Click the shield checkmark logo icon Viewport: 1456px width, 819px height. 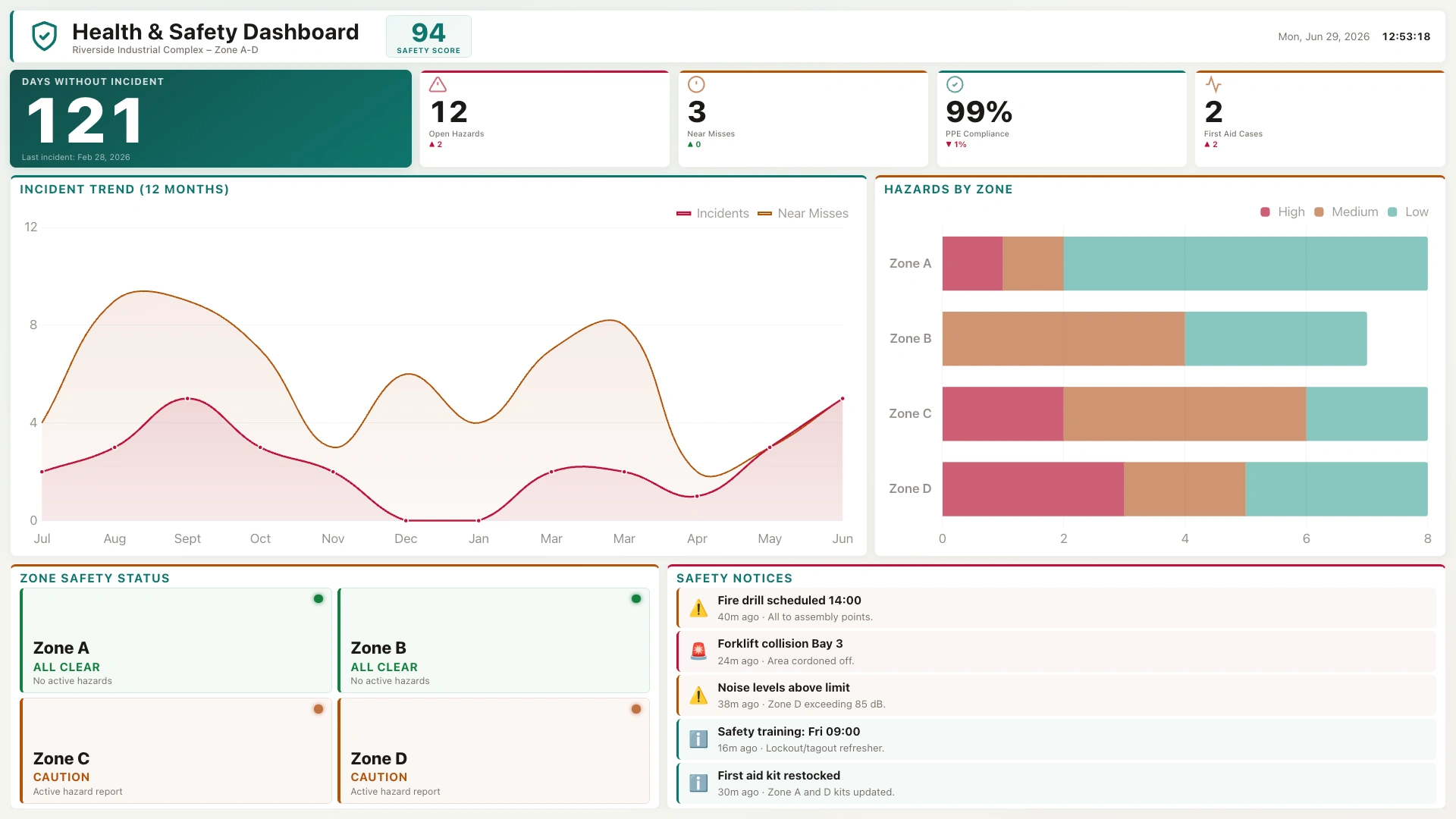(x=45, y=36)
